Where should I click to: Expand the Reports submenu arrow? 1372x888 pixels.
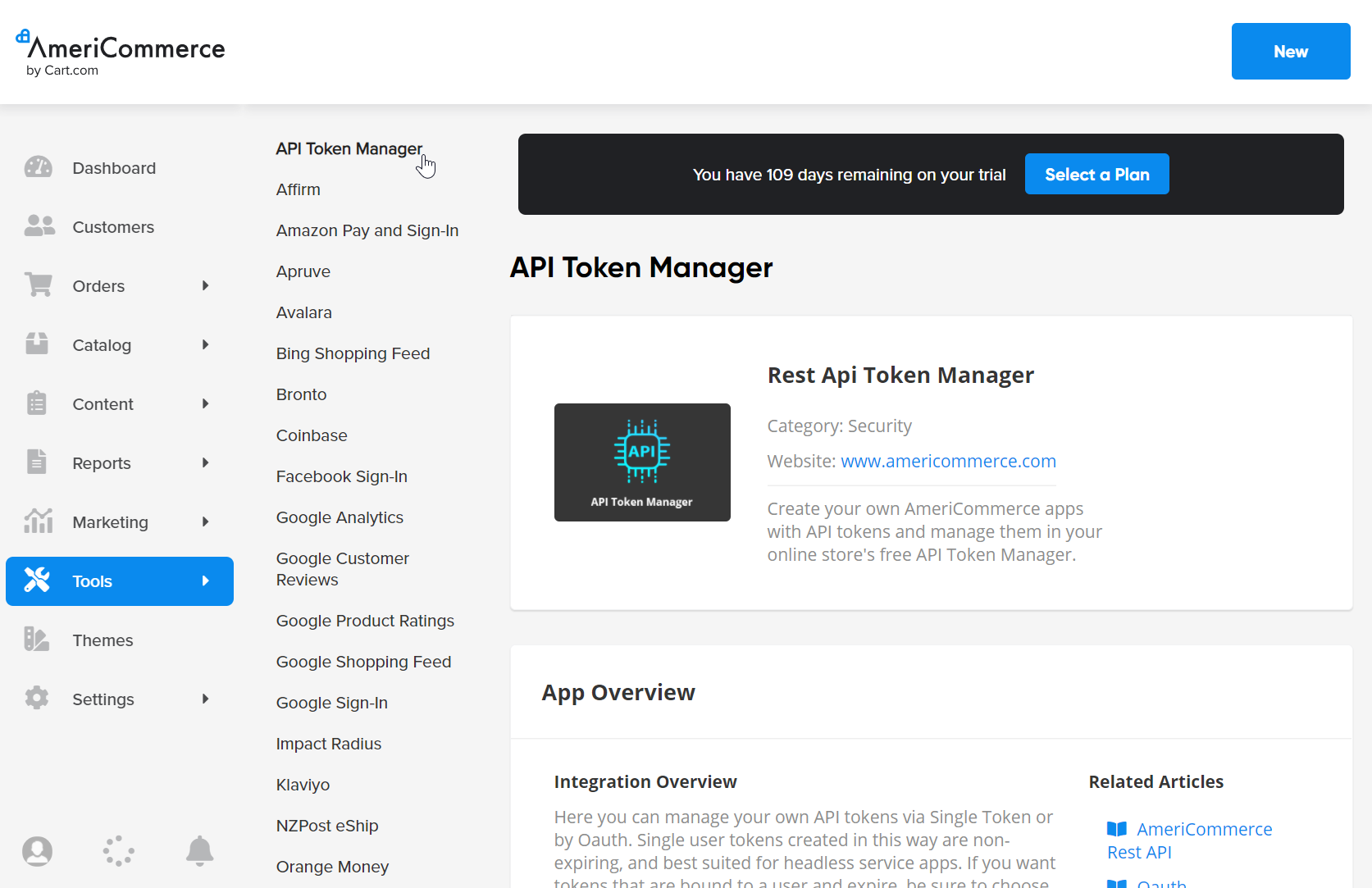point(206,462)
